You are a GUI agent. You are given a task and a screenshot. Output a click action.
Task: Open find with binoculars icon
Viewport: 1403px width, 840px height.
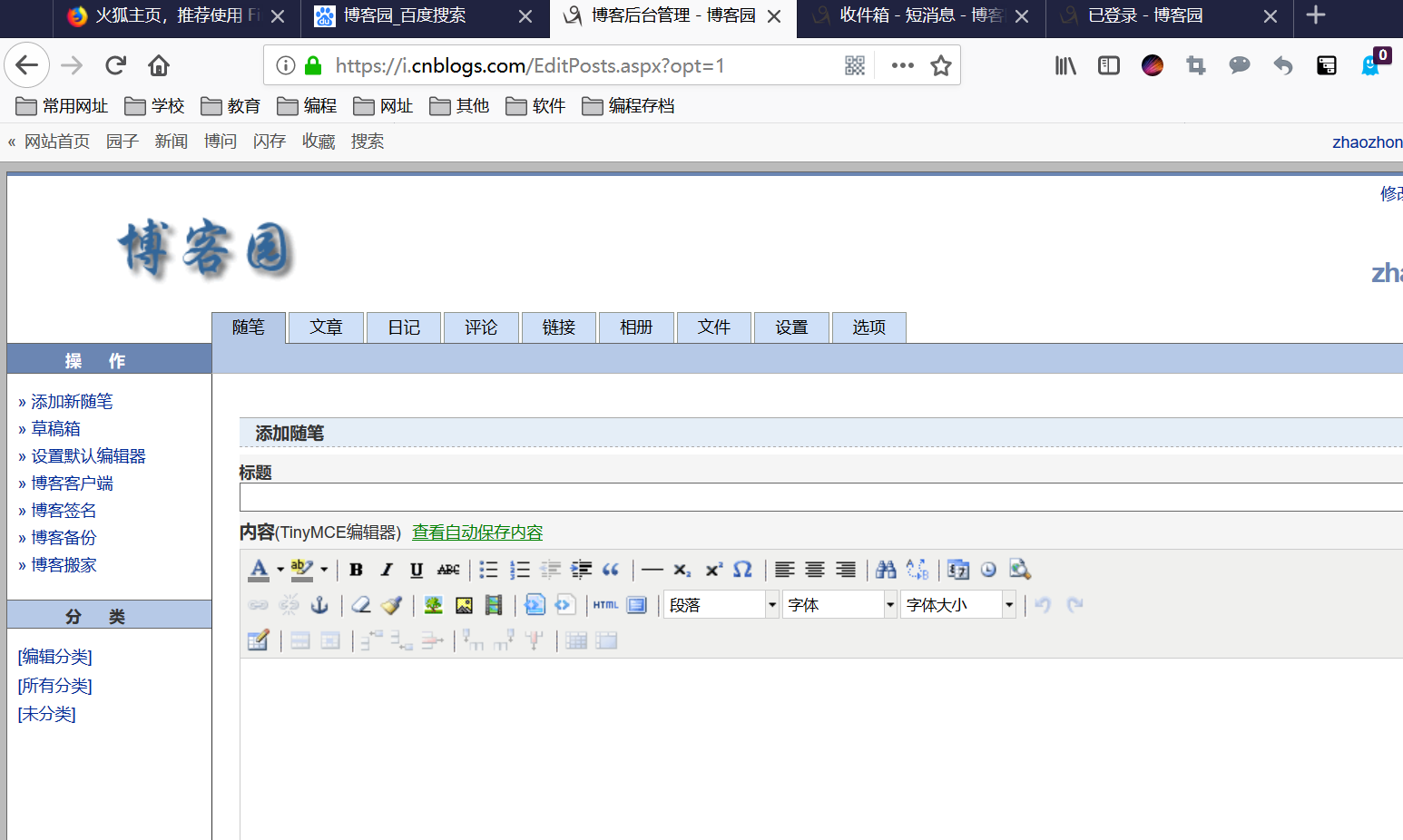click(x=887, y=570)
